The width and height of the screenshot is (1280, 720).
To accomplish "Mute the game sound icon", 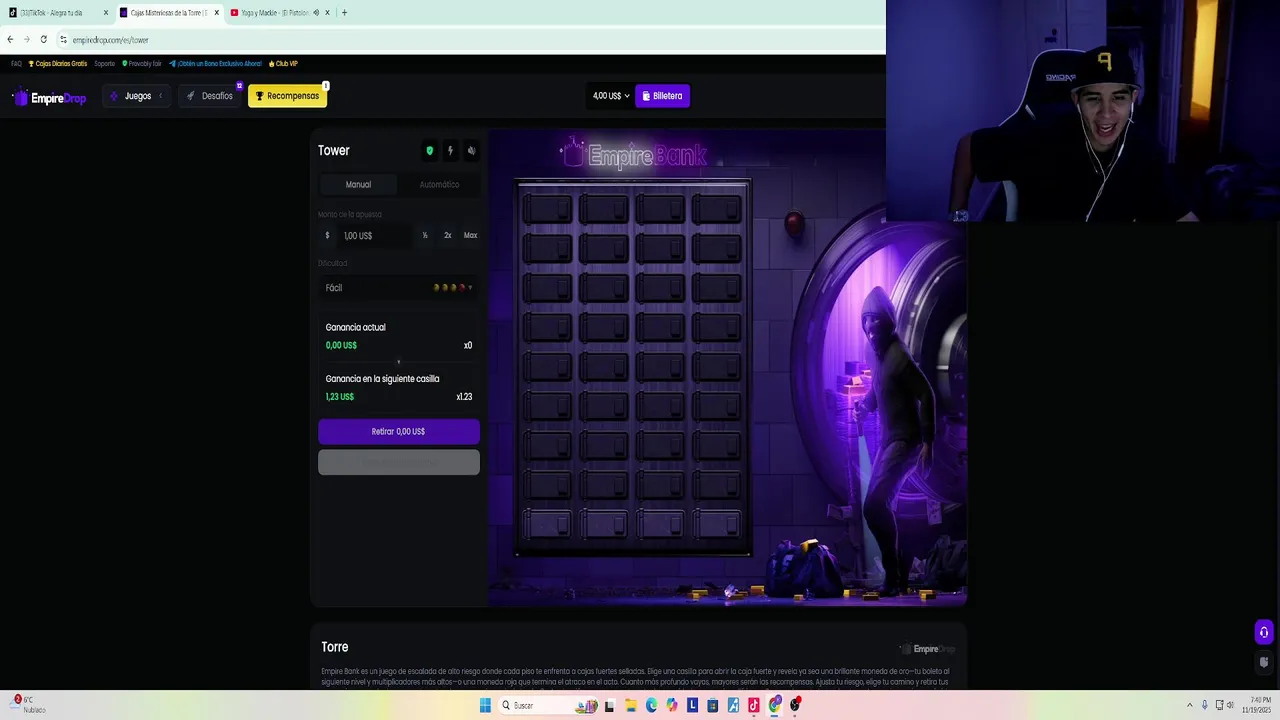I will 471,151.
